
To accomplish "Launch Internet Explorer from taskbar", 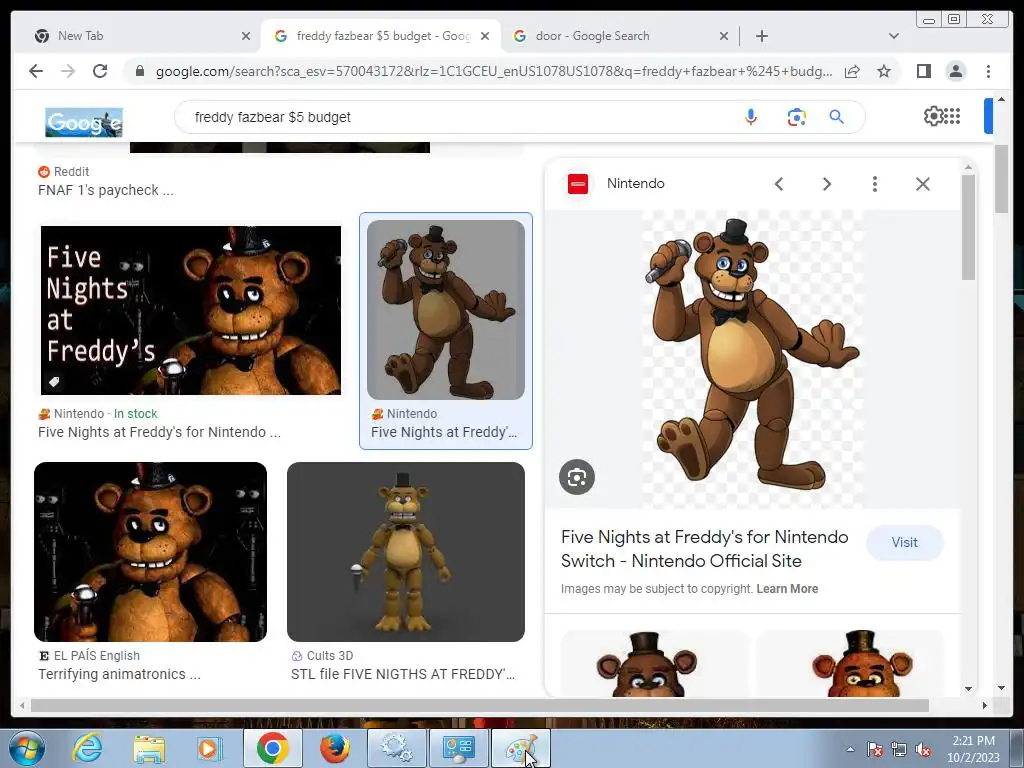I will [x=88, y=748].
